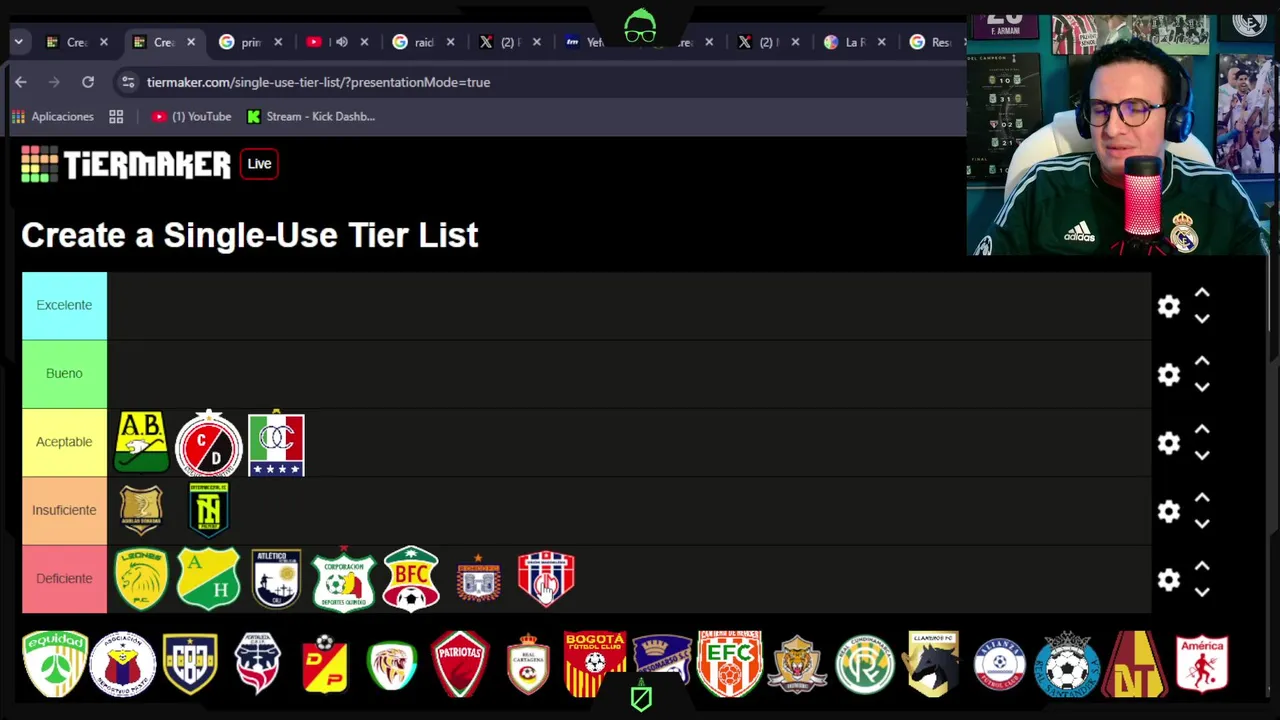Mute the YouTube tab via speaker icon
Screen dimensions: 1280x720
341,42
